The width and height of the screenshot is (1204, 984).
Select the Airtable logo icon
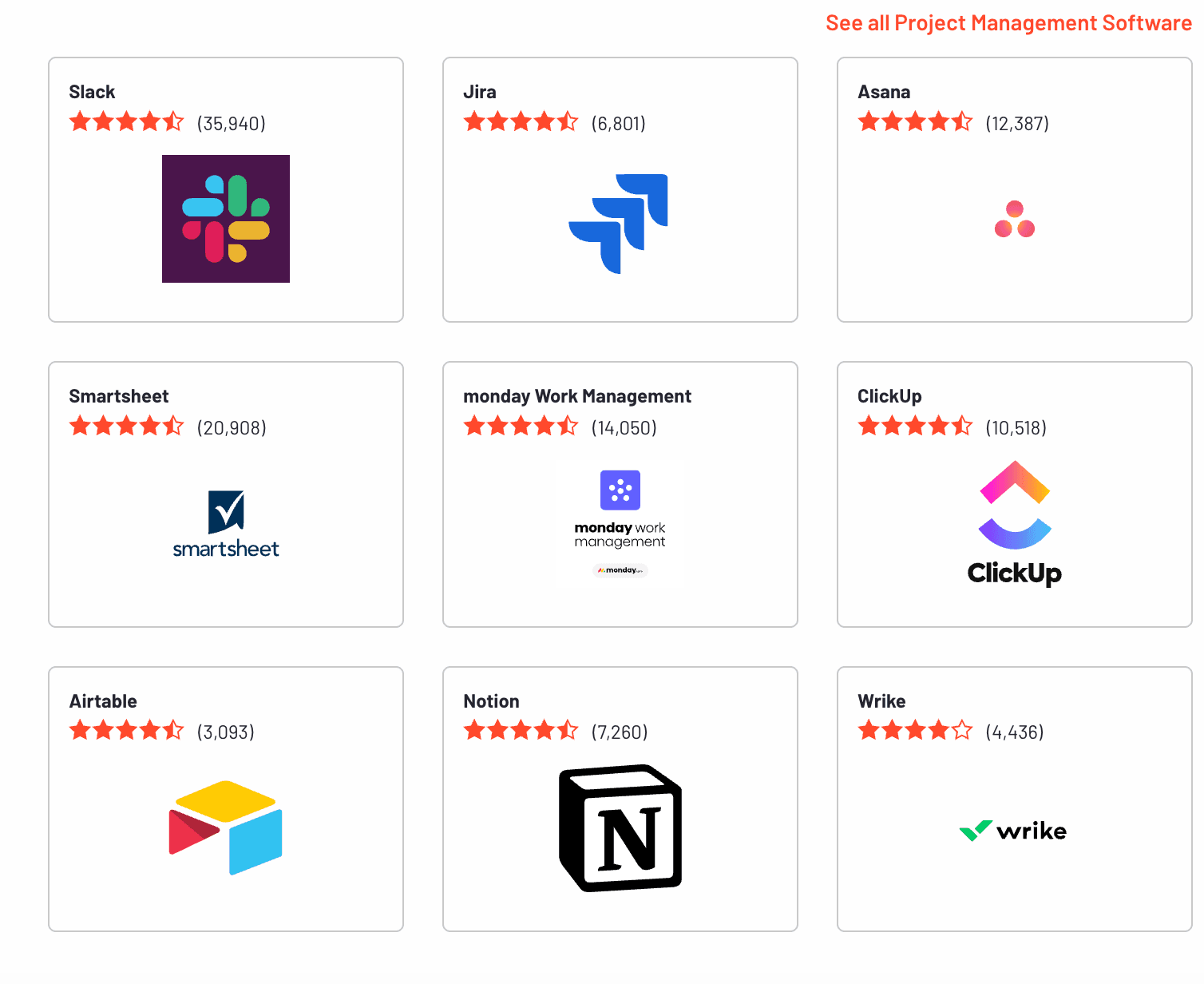click(x=226, y=827)
